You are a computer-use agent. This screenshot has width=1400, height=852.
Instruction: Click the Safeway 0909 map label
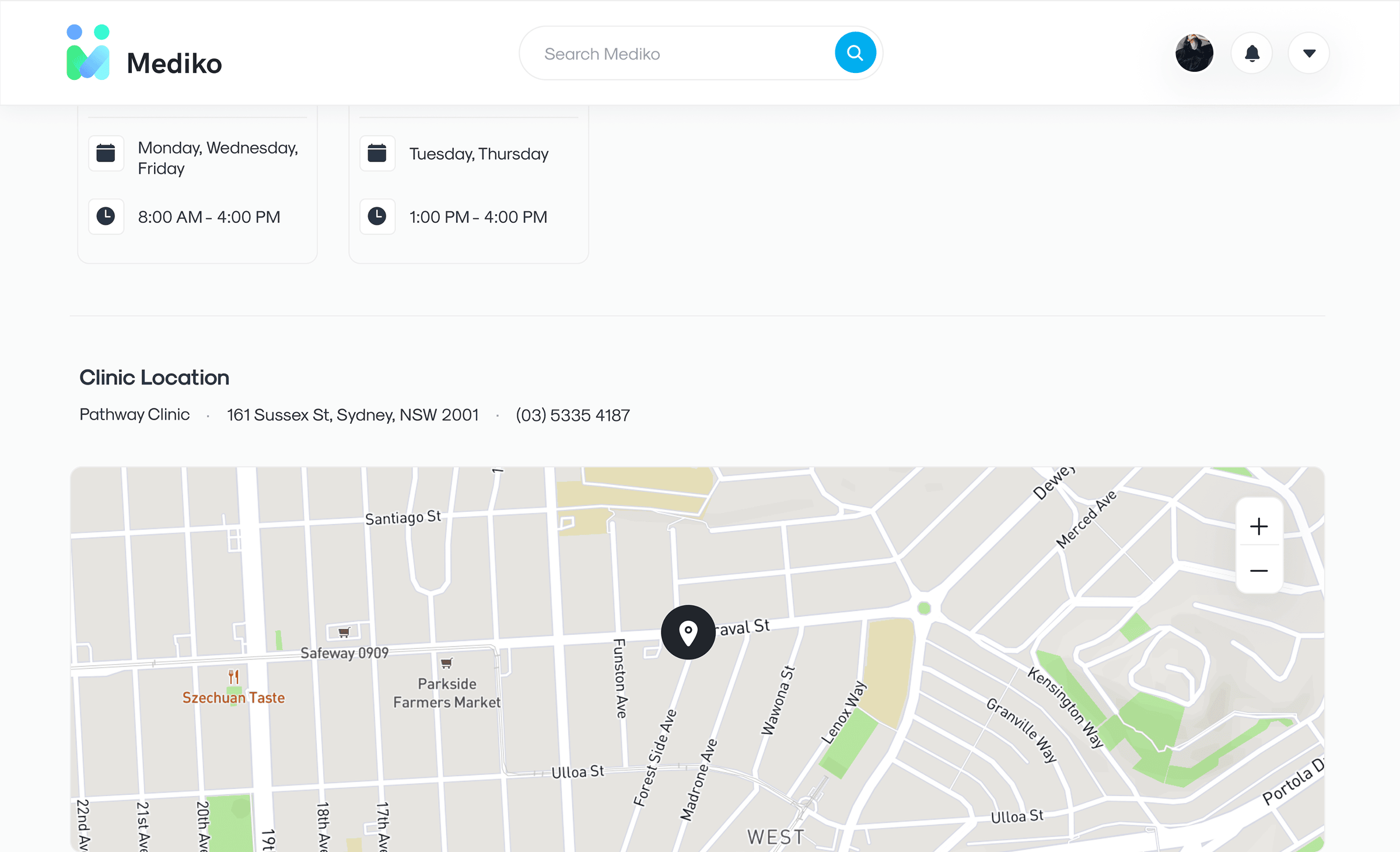pyautogui.click(x=344, y=652)
